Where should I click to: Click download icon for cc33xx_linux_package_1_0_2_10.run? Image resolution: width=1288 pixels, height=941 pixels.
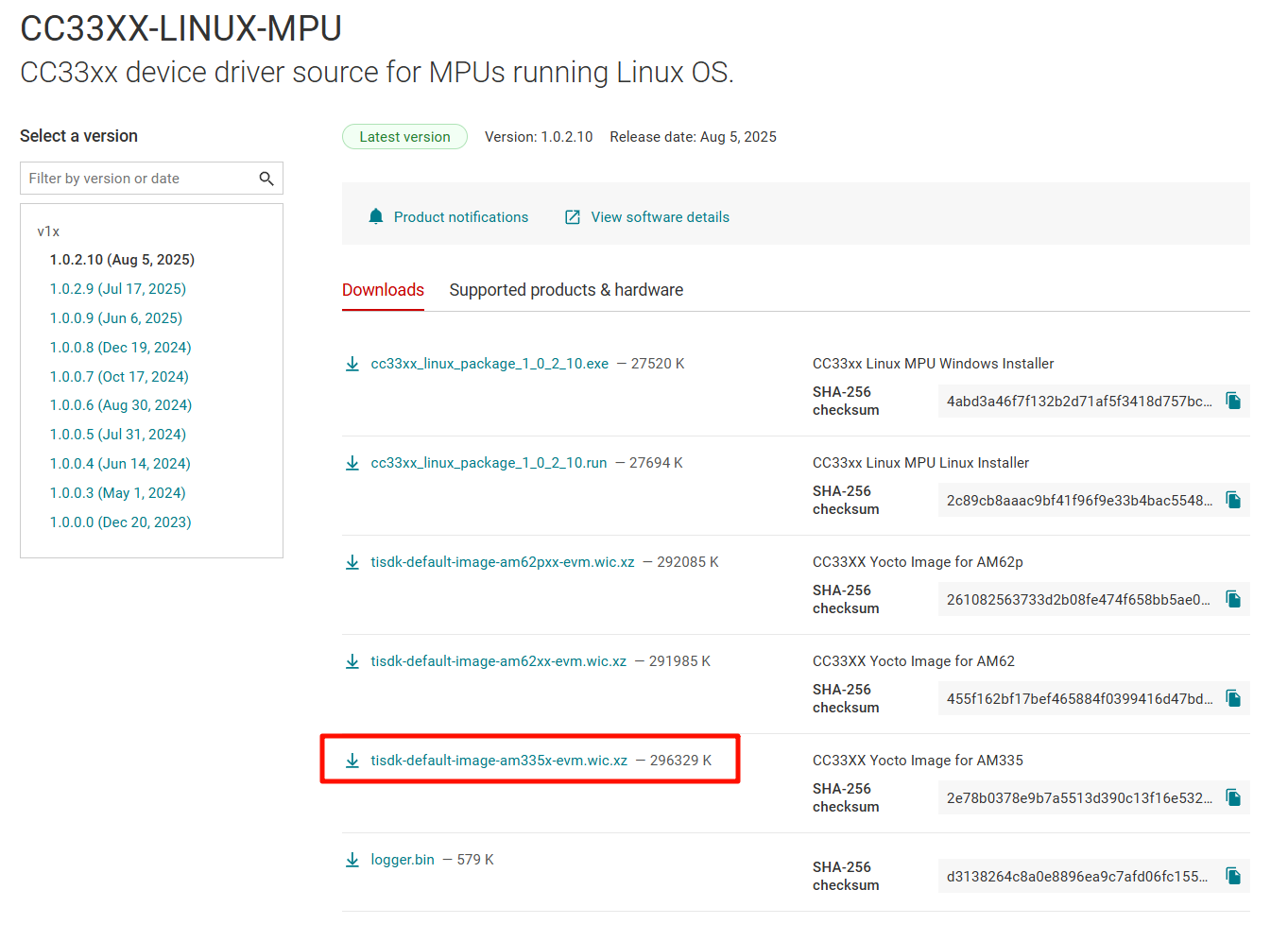click(352, 463)
